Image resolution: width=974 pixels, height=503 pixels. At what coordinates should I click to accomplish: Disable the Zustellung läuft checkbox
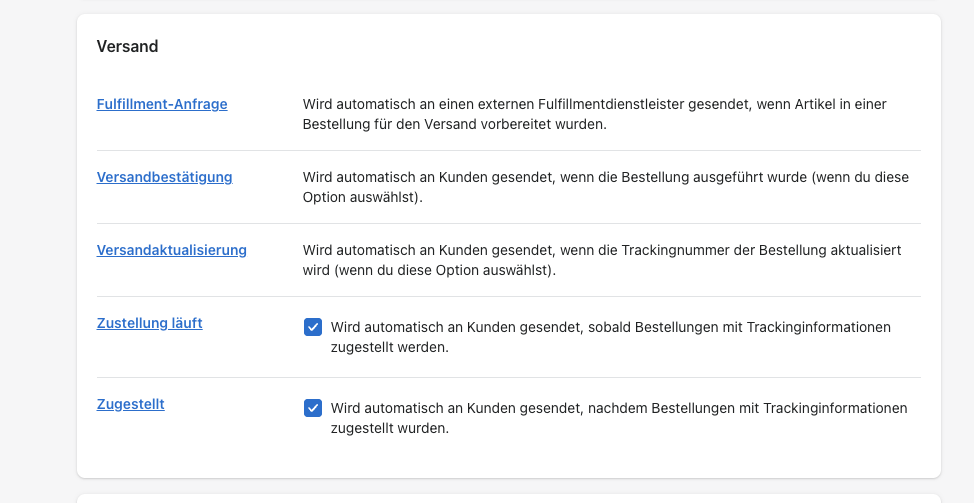click(x=313, y=327)
